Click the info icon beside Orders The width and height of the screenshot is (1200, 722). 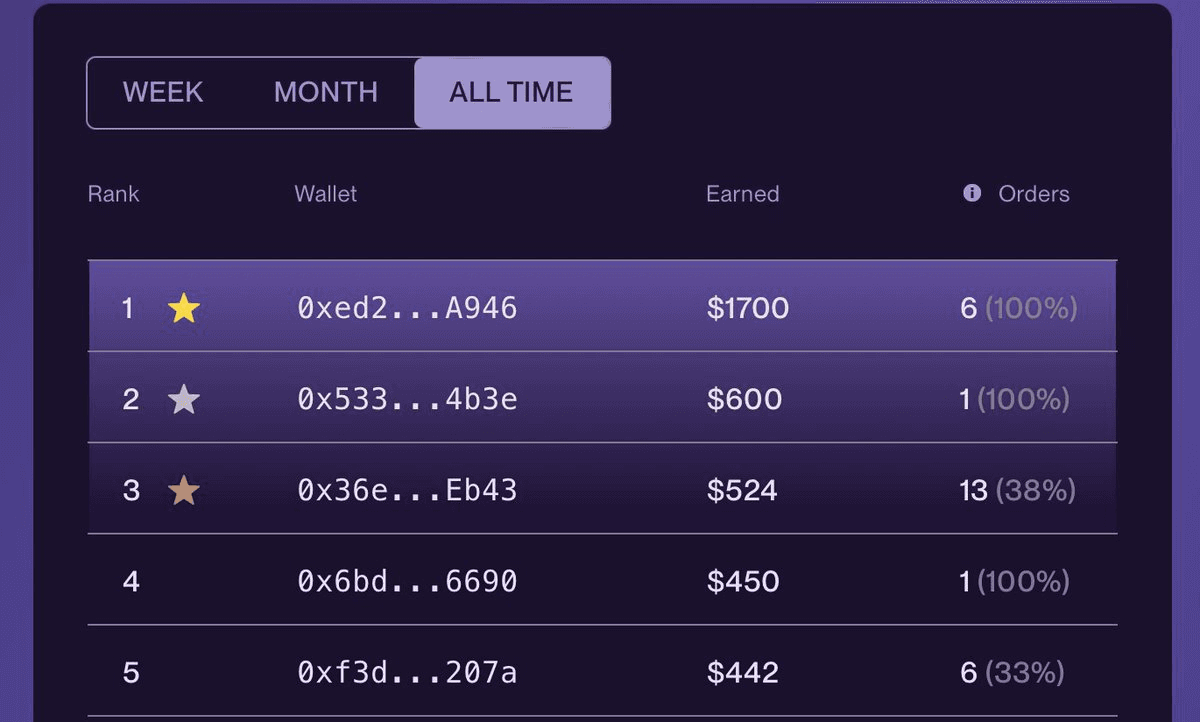972,193
